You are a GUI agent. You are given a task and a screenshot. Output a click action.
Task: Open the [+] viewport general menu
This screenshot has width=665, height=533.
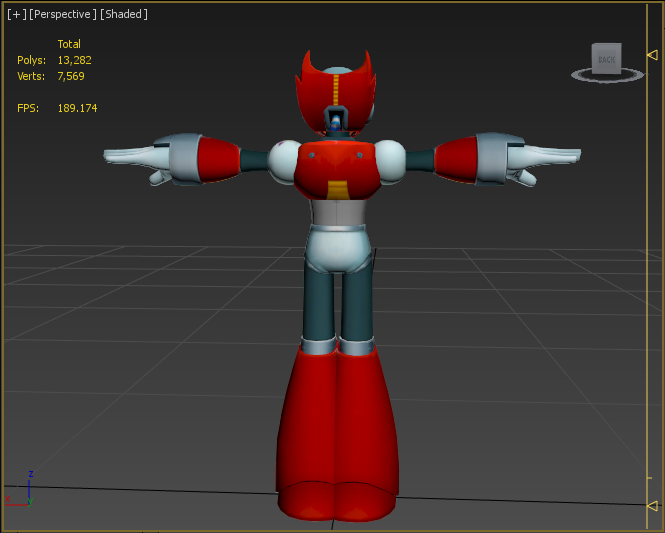point(17,14)
